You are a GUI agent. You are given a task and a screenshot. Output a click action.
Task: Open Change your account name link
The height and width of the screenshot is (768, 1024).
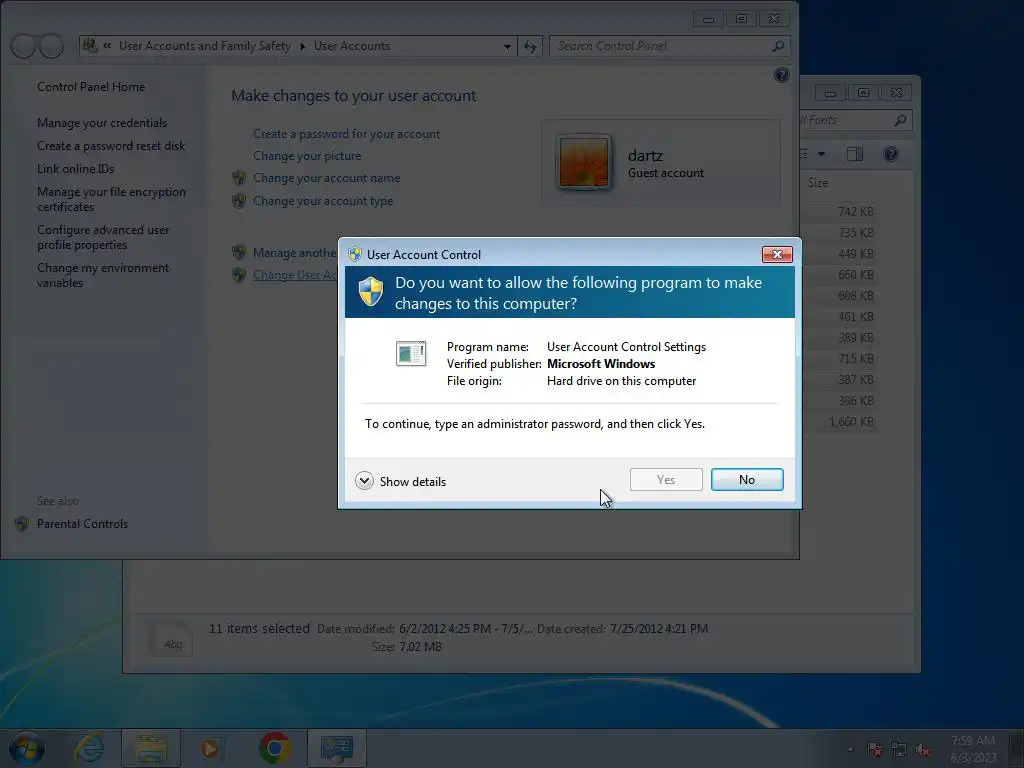[327, 178]
